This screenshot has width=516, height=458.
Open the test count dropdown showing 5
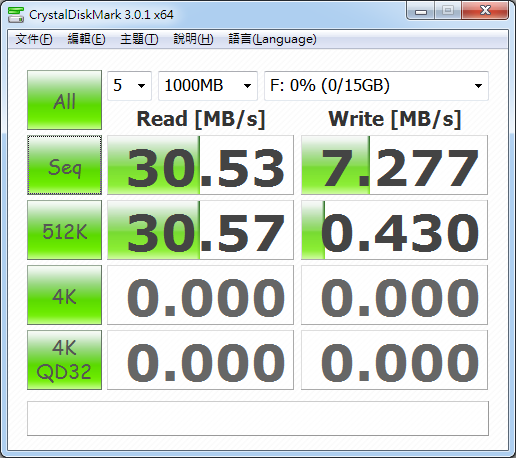129,86
